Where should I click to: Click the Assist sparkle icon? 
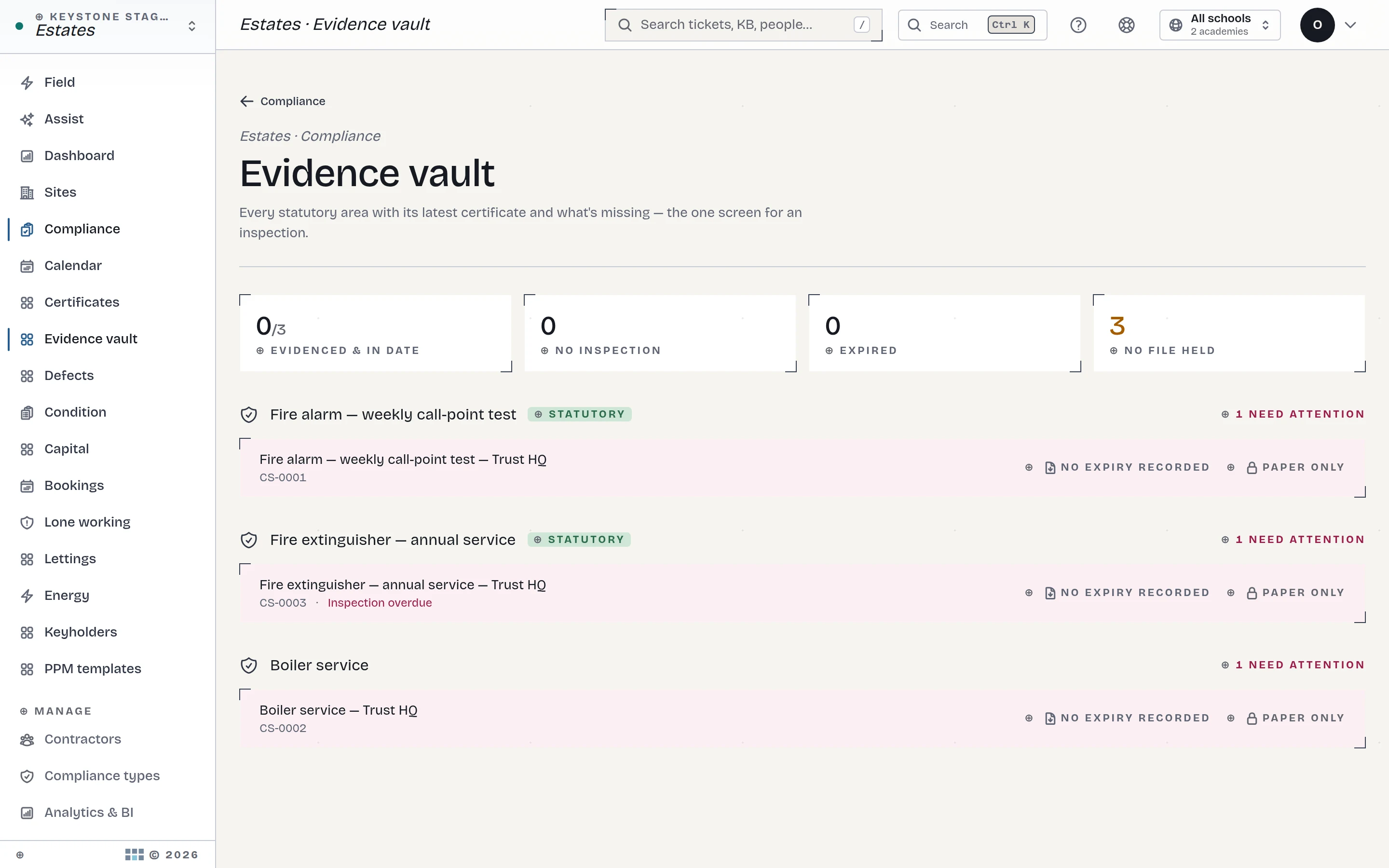[x=27, y=120]
